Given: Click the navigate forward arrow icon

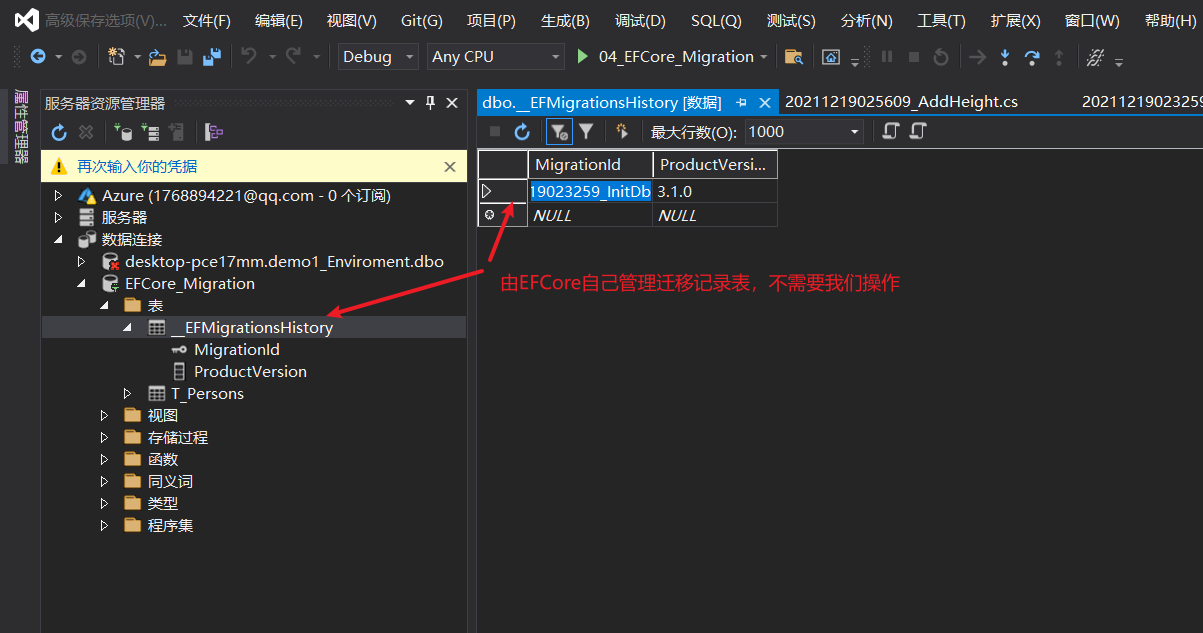Looking at the screenshot, I should pos(79,57).
